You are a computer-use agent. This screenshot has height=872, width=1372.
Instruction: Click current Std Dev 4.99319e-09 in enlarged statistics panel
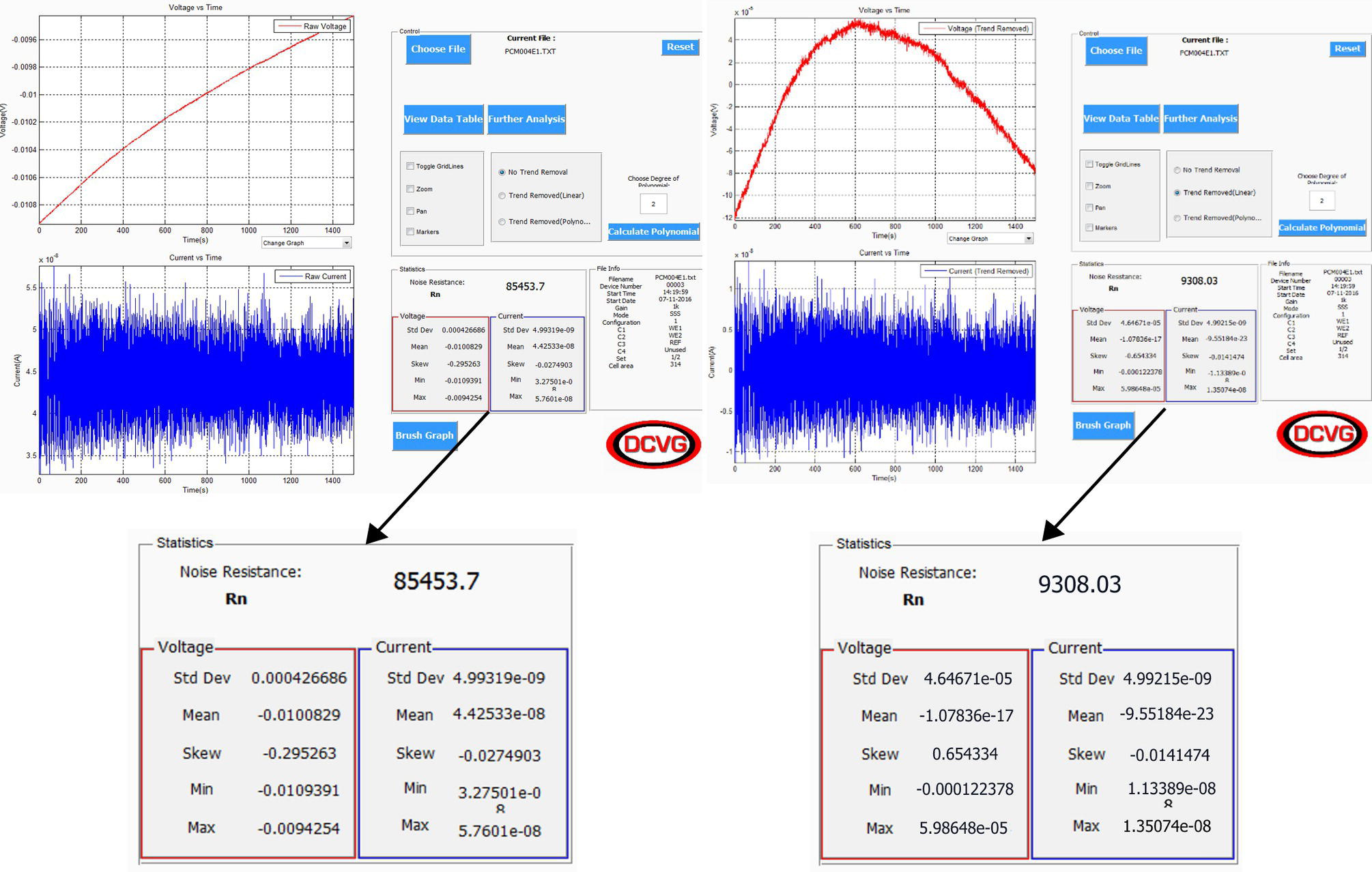pyautogui.click(x=499, y=678)
